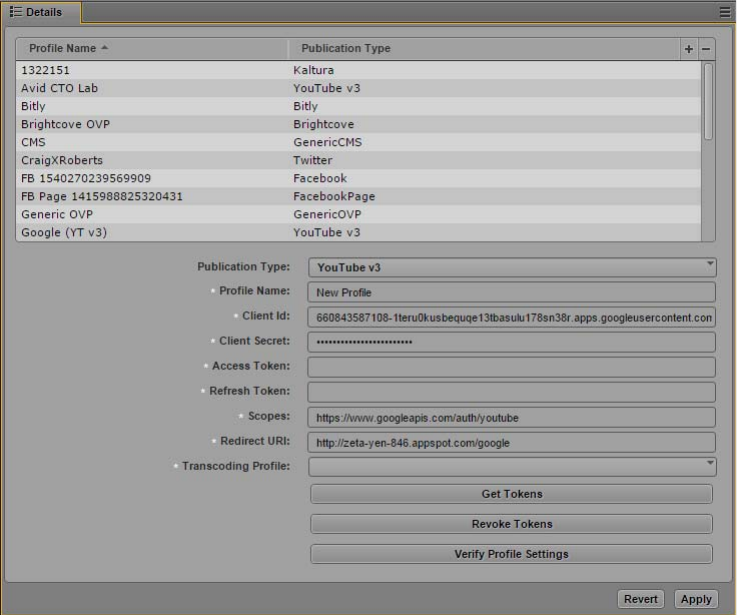Click the Client Id input field
The height and width of the screenshot is (615, 737).
click(512, 317)
